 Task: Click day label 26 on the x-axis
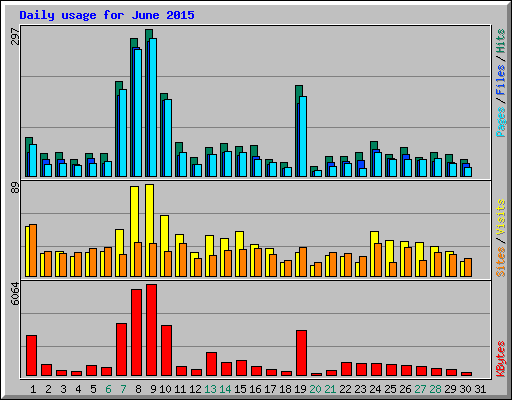coord(405,389)
